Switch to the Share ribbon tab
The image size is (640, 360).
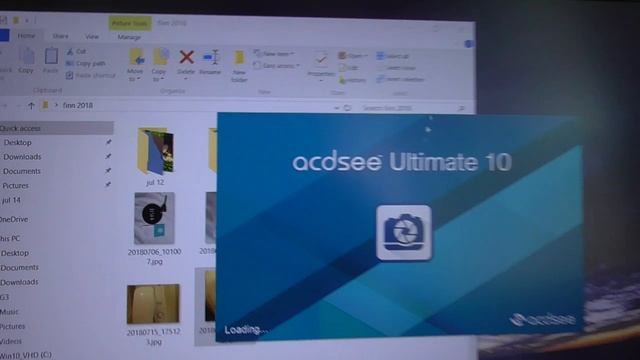click(x=60, y=36)
